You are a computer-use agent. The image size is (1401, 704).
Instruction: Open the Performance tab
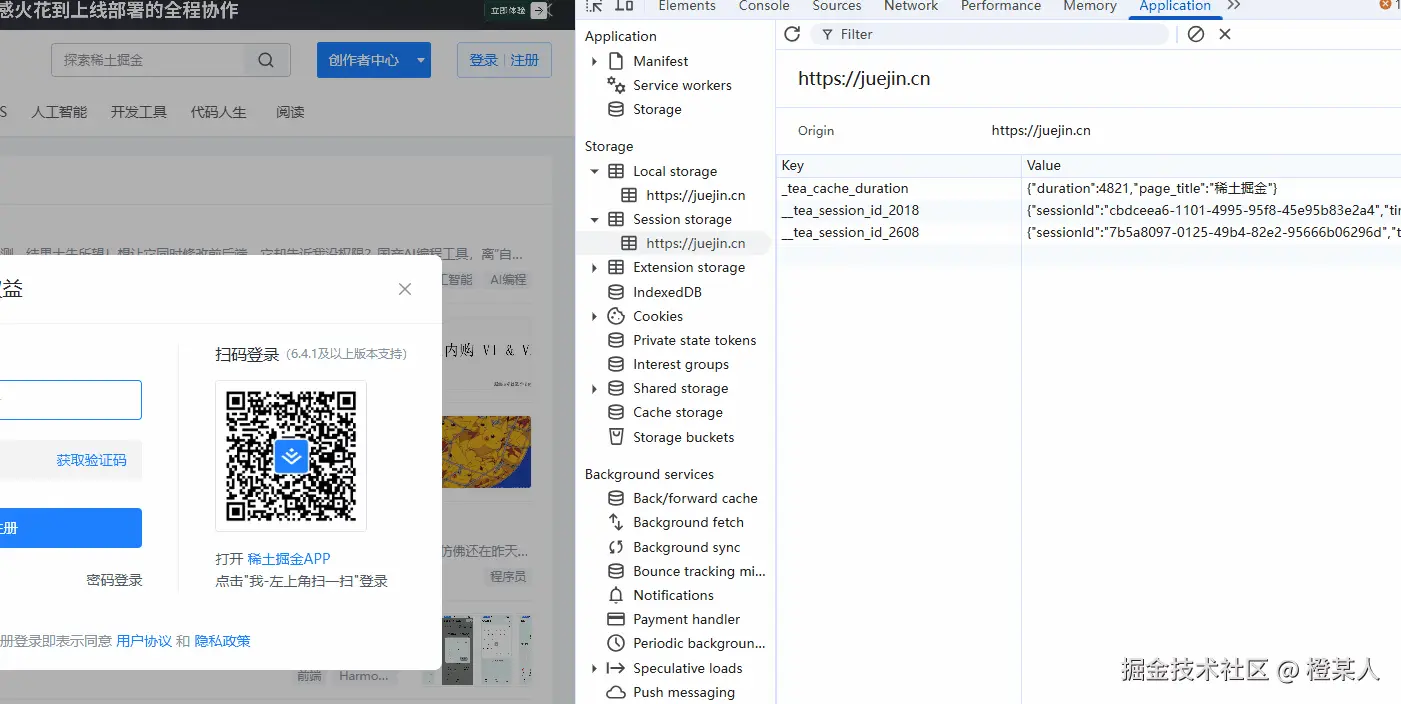1001,6
